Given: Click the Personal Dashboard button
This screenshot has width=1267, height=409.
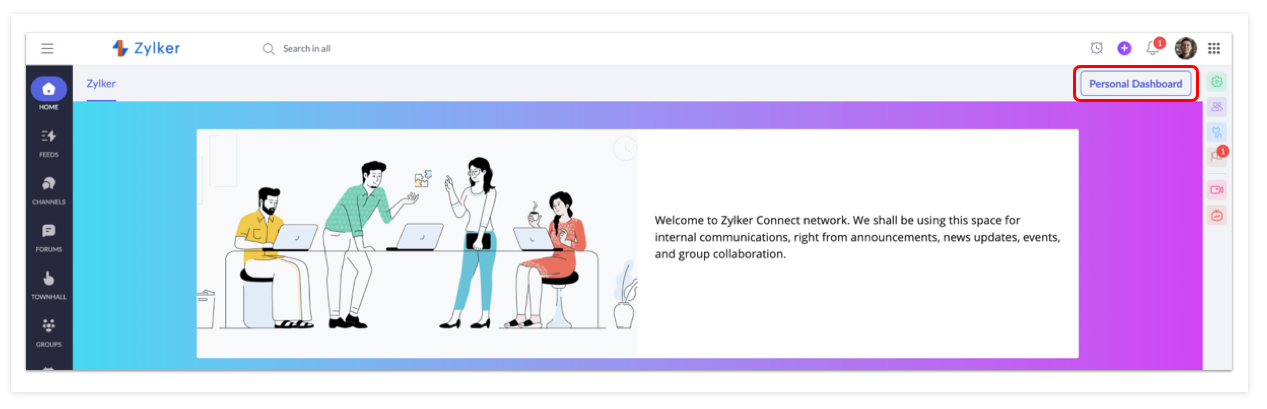Looking at the screenshot, I should click(1136, 84).
